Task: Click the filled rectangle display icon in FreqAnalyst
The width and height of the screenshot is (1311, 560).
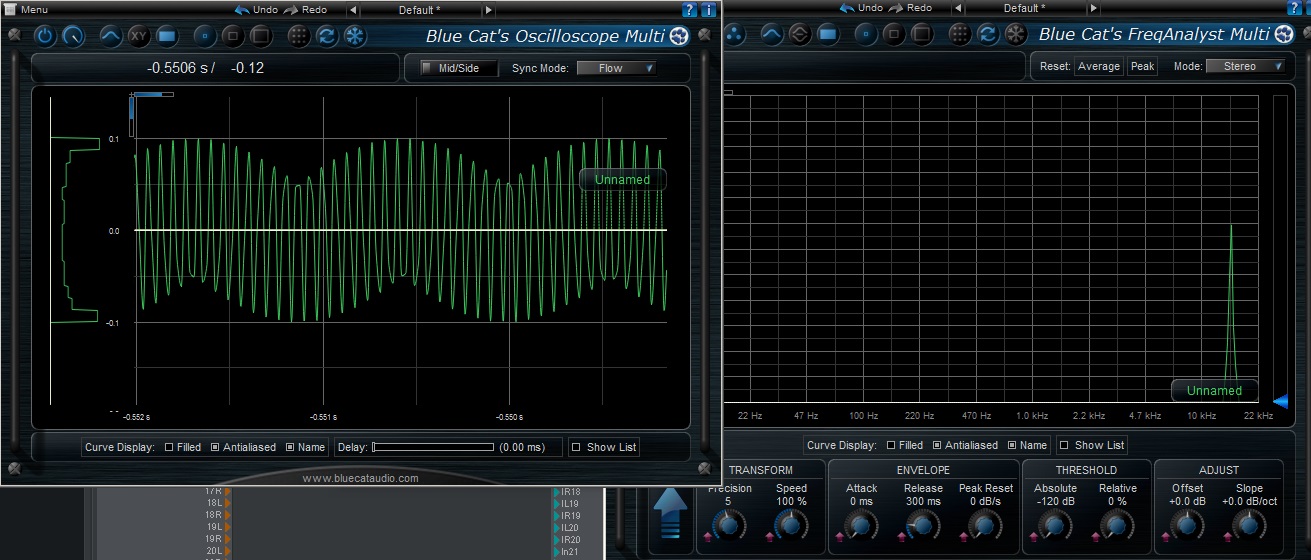Action: pyautogui.click(x=827, y=34)
